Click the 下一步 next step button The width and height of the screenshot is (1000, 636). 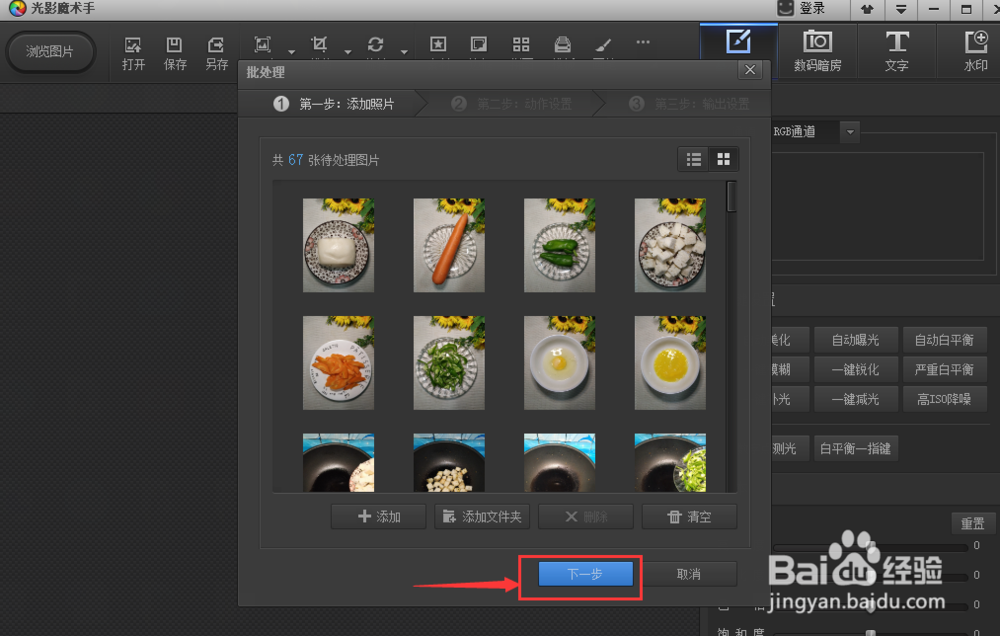click(585, 574)
